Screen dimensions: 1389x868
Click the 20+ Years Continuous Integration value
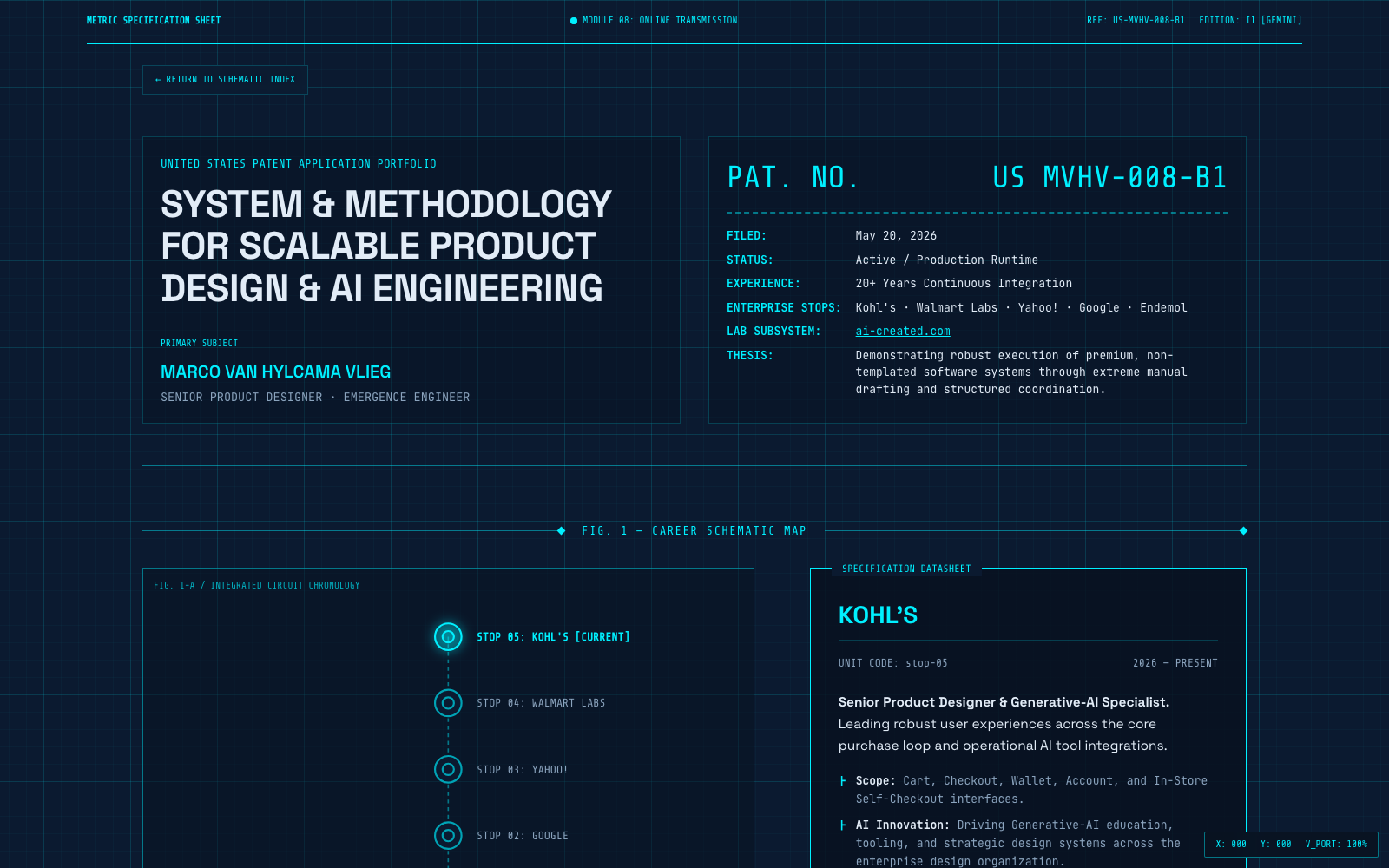point(964,284)
